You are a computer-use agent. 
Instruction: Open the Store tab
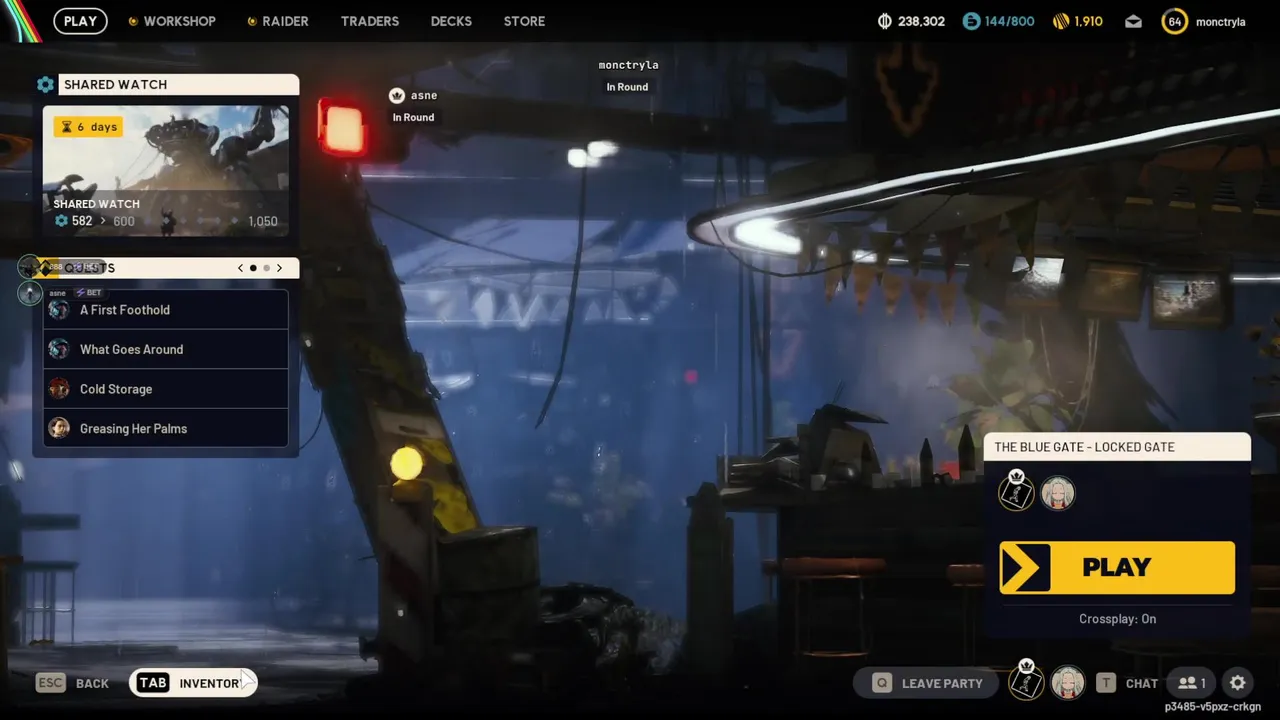click(x=524, y=21)
